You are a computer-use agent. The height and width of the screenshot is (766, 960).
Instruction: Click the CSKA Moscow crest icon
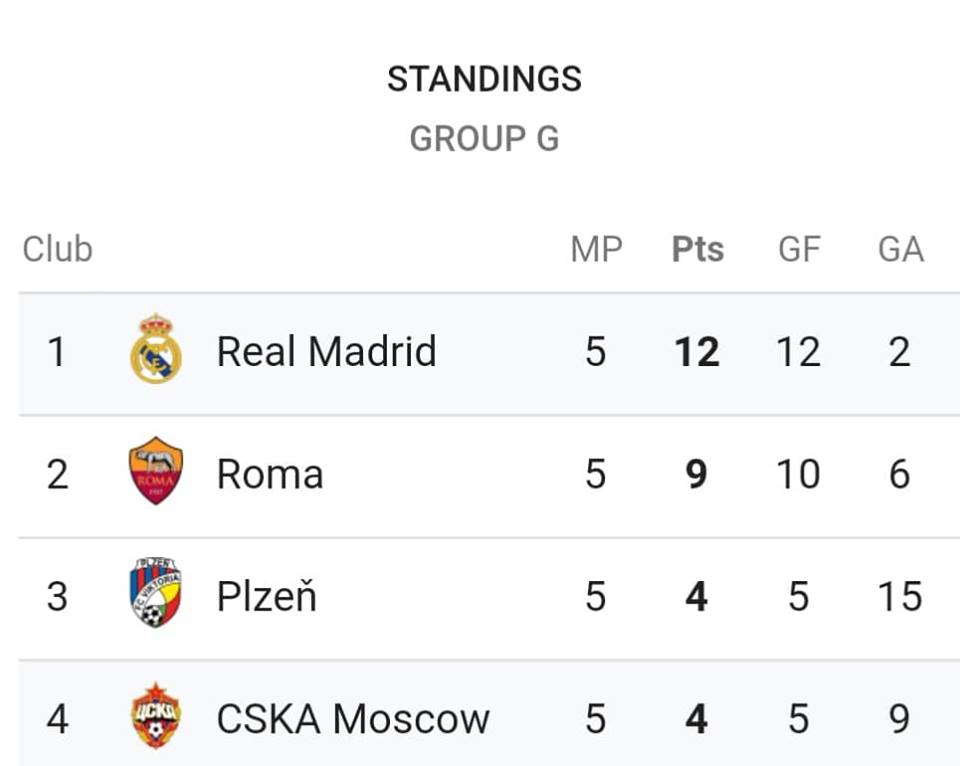(156, 716)
